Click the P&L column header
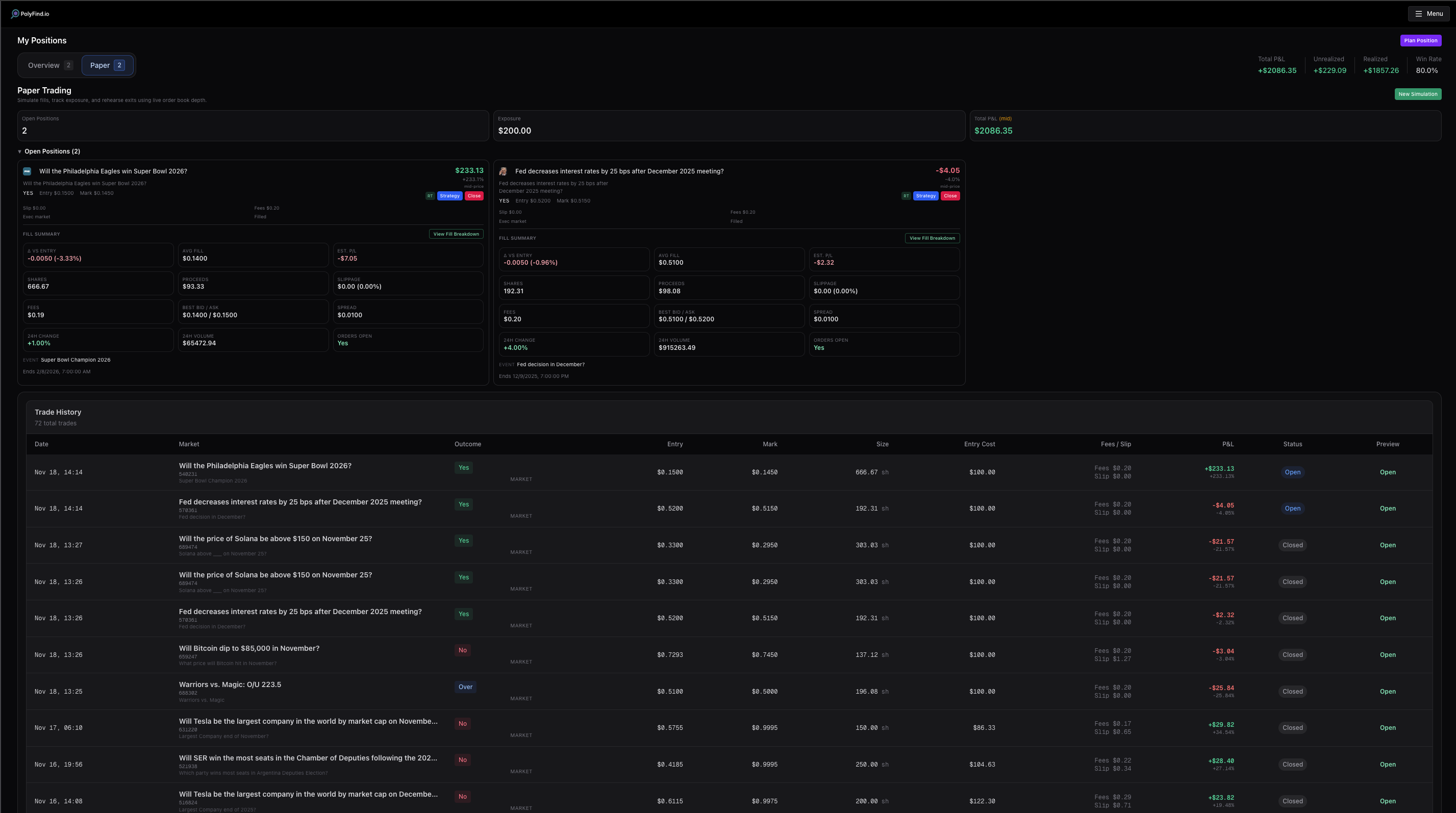1456x813 pixels. (1227, 444)
